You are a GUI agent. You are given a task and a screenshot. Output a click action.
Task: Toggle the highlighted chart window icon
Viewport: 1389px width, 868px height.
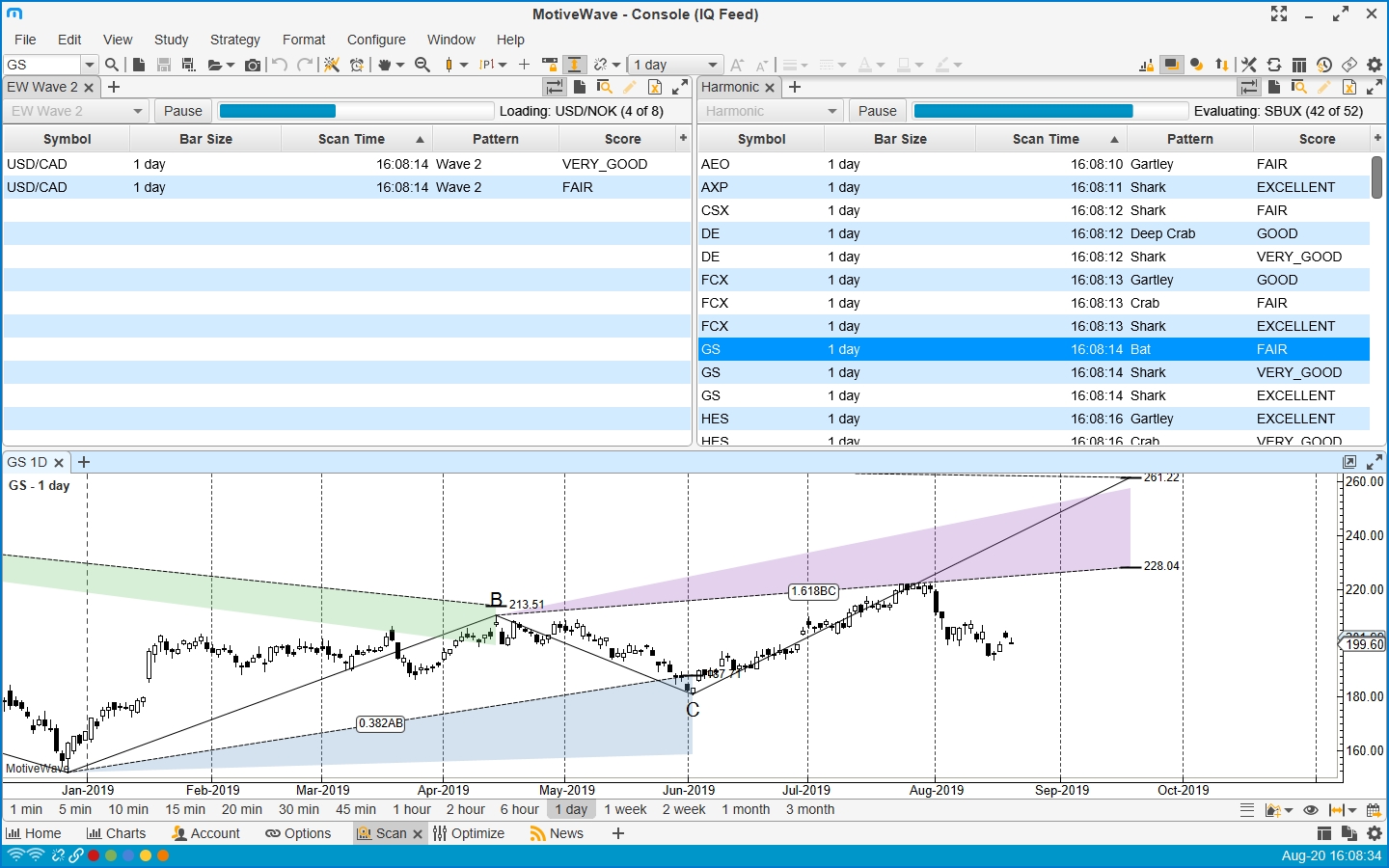(1171, 65)
